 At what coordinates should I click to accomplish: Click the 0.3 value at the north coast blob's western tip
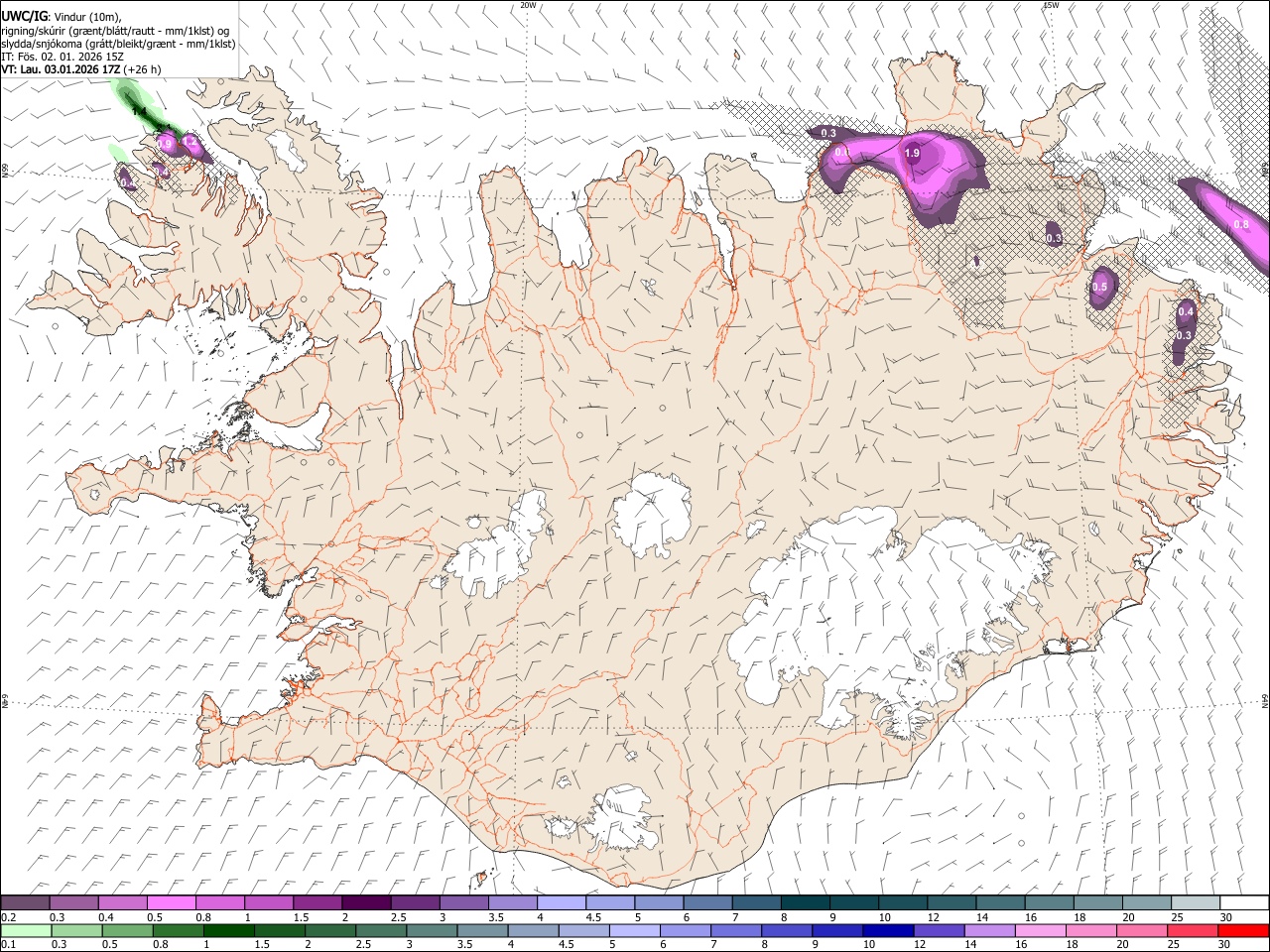828,133
